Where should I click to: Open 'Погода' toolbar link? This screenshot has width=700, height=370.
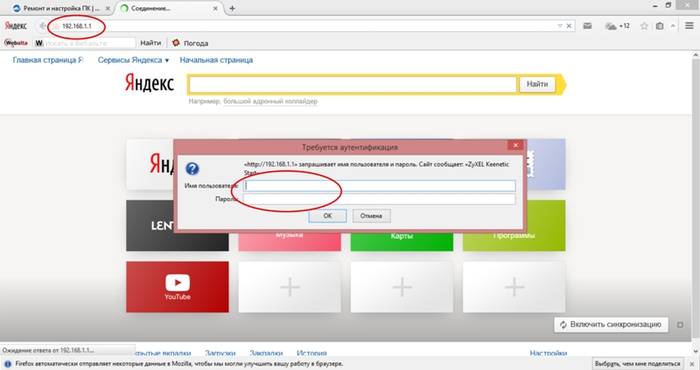(x=190, y=43)
